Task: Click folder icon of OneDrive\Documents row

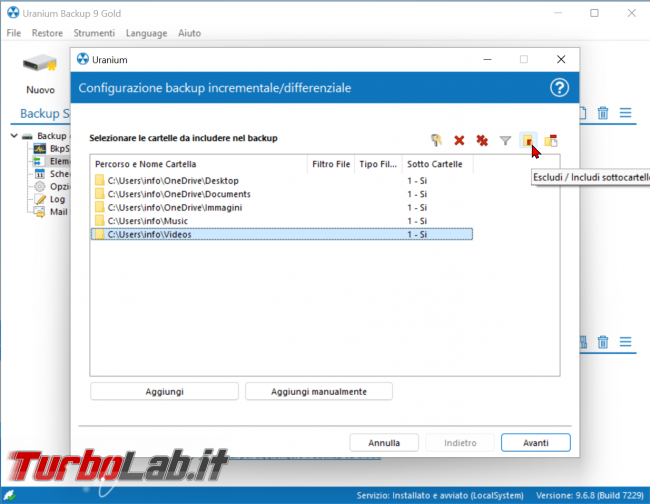Action: pos(99,194)
